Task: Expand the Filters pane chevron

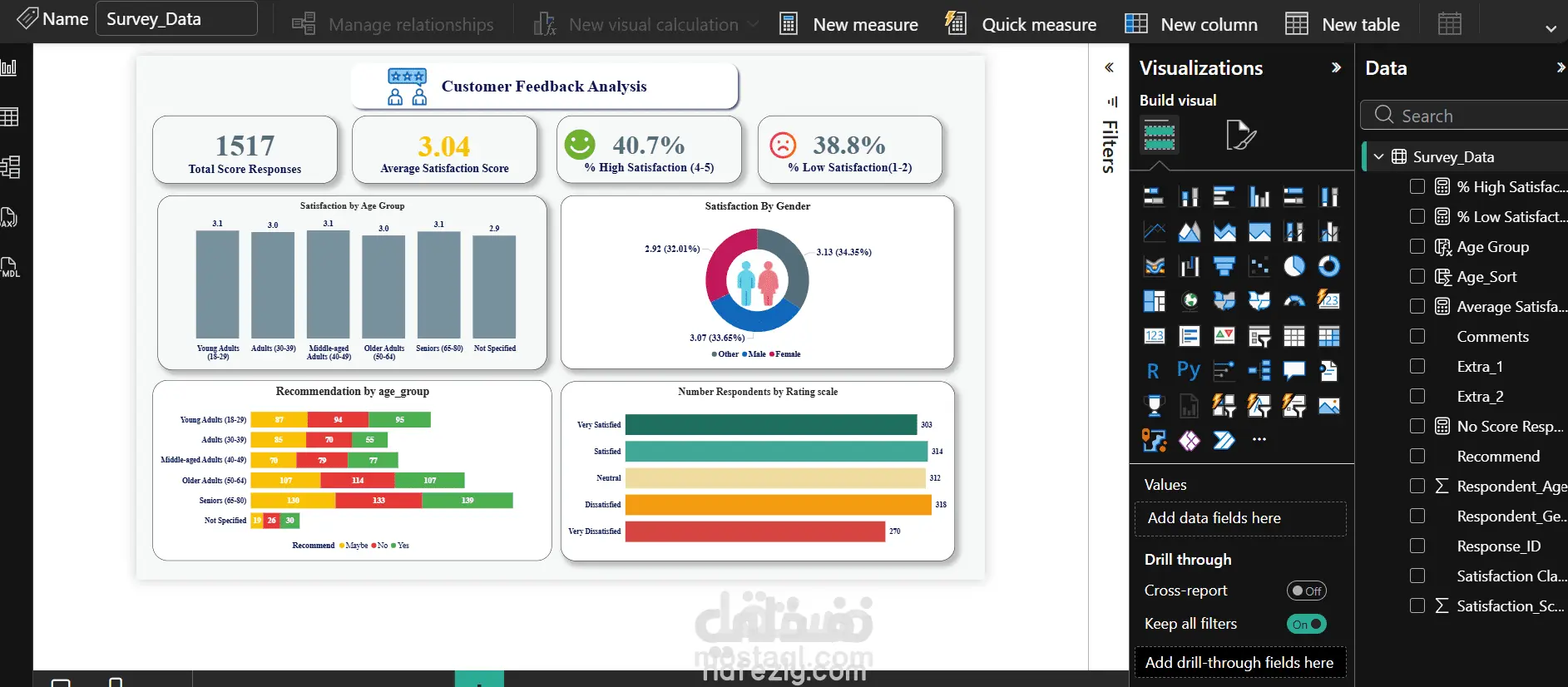Action: tap(1109, 67)
